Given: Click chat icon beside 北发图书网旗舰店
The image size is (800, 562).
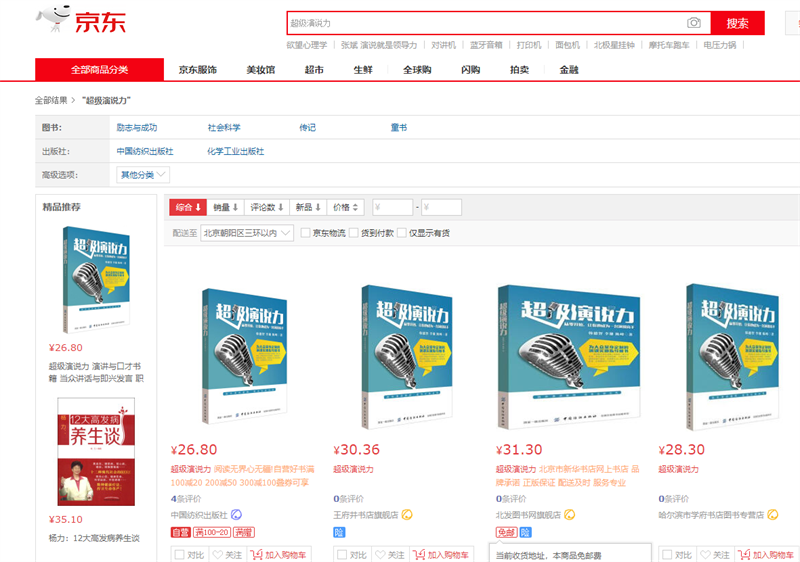Looking at the screenshot, I should coord(569,515).
